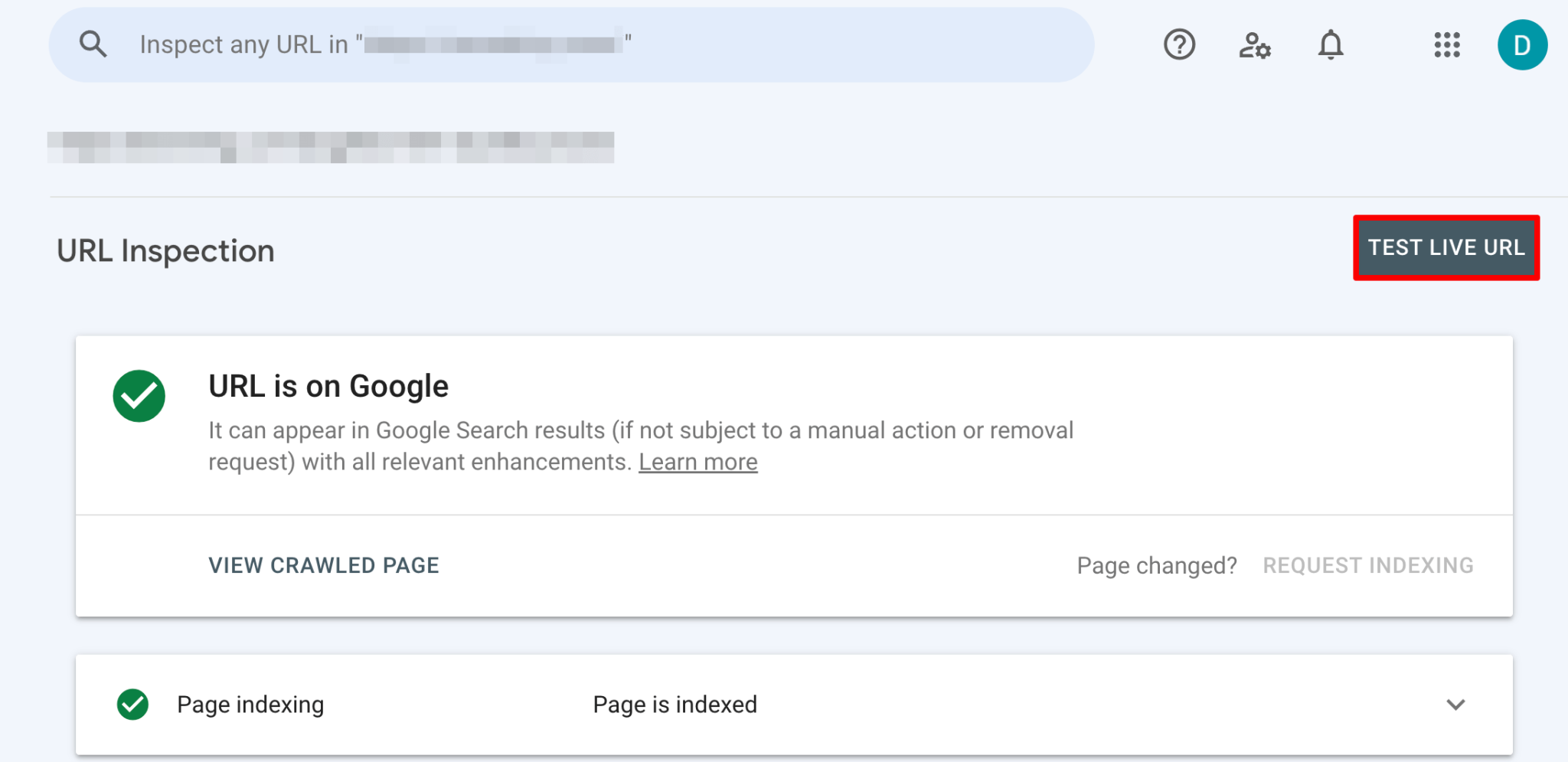1568x762 pixels.
Task: Click the Page indexing row label
Action: 250,705
